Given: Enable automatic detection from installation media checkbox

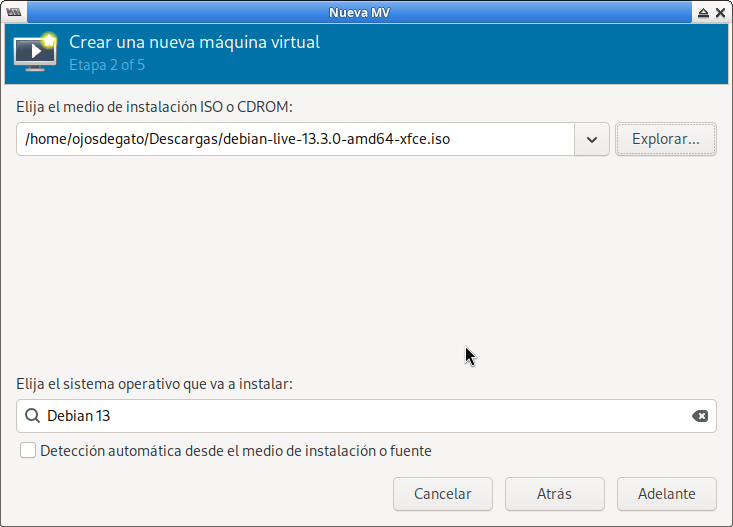Looking at the screenshot, I should 28,451.
